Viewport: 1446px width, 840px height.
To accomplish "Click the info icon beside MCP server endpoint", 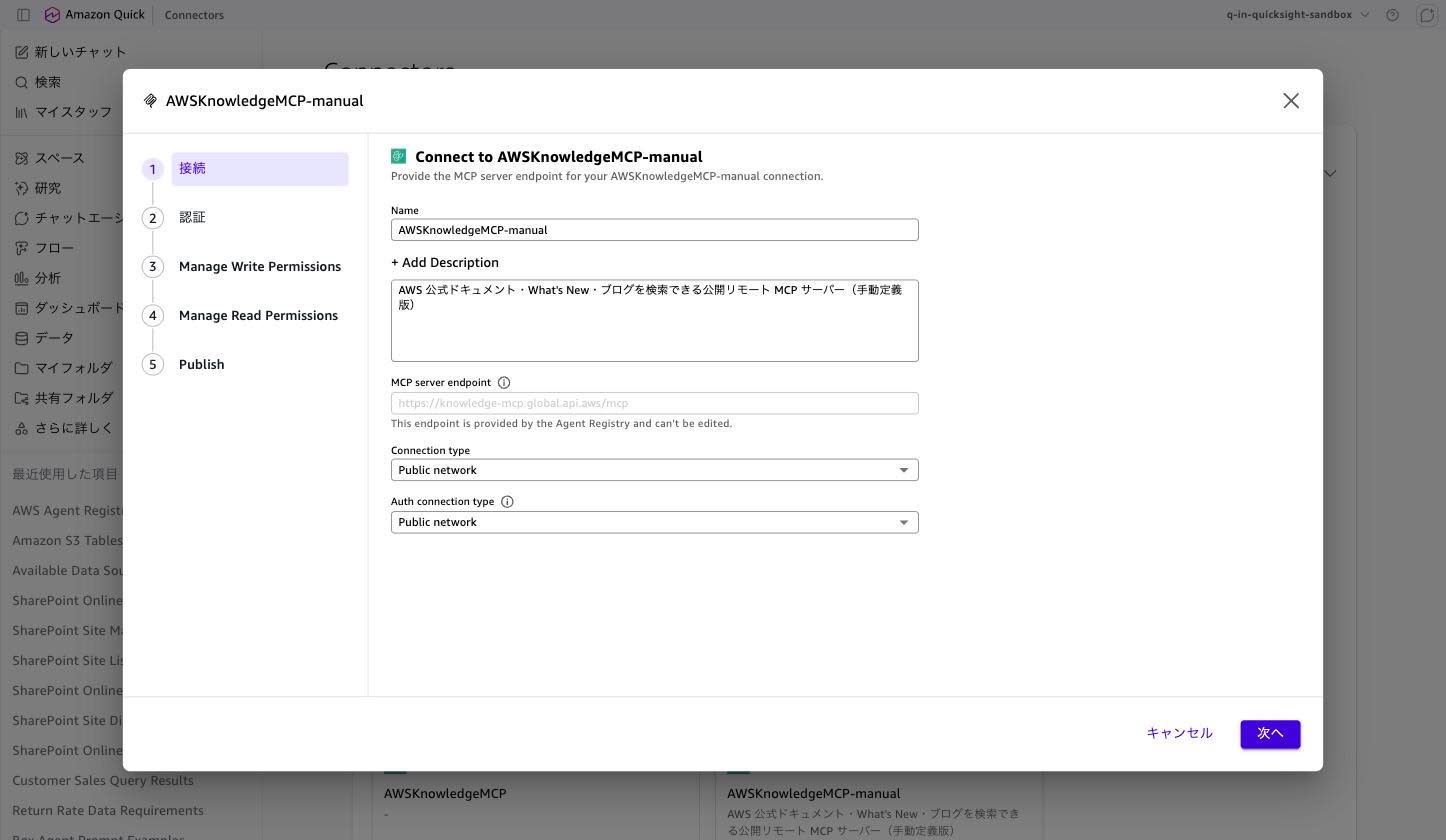I will pos(504,383).
